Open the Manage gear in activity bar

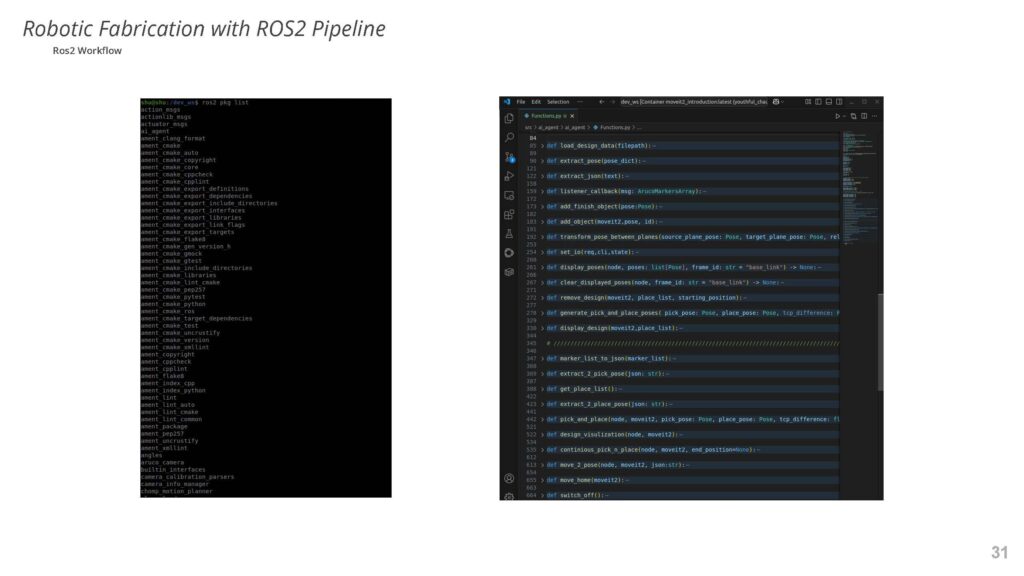509,496
